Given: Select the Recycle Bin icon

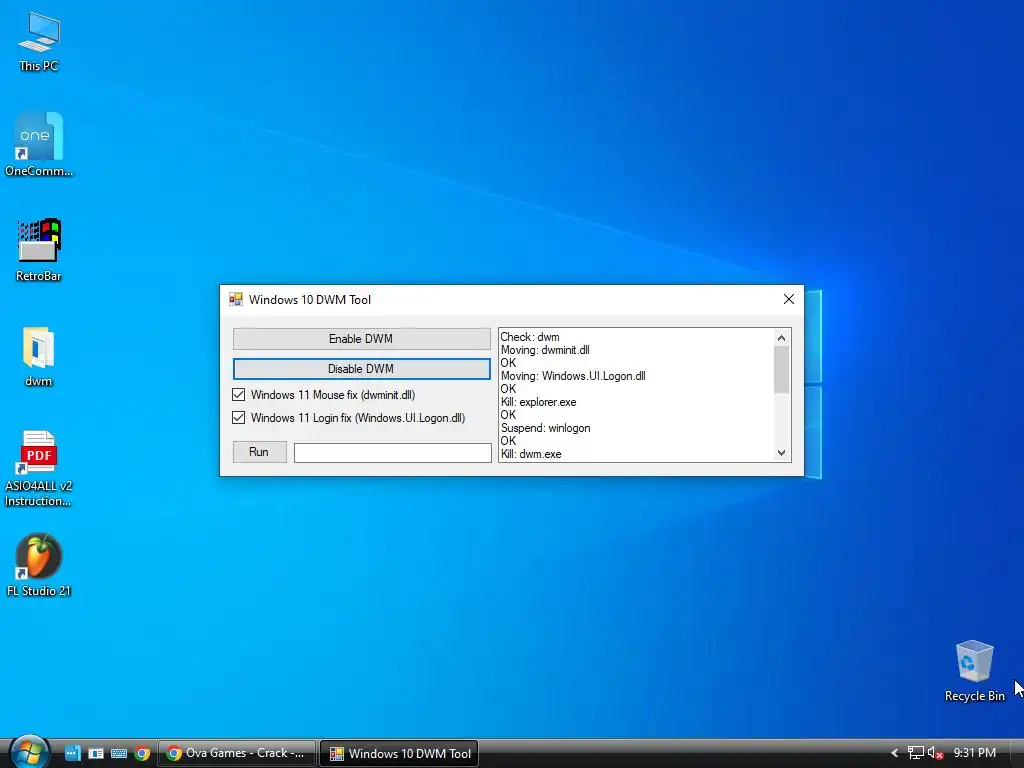Looking at the screenshot, I should [974, 671].
